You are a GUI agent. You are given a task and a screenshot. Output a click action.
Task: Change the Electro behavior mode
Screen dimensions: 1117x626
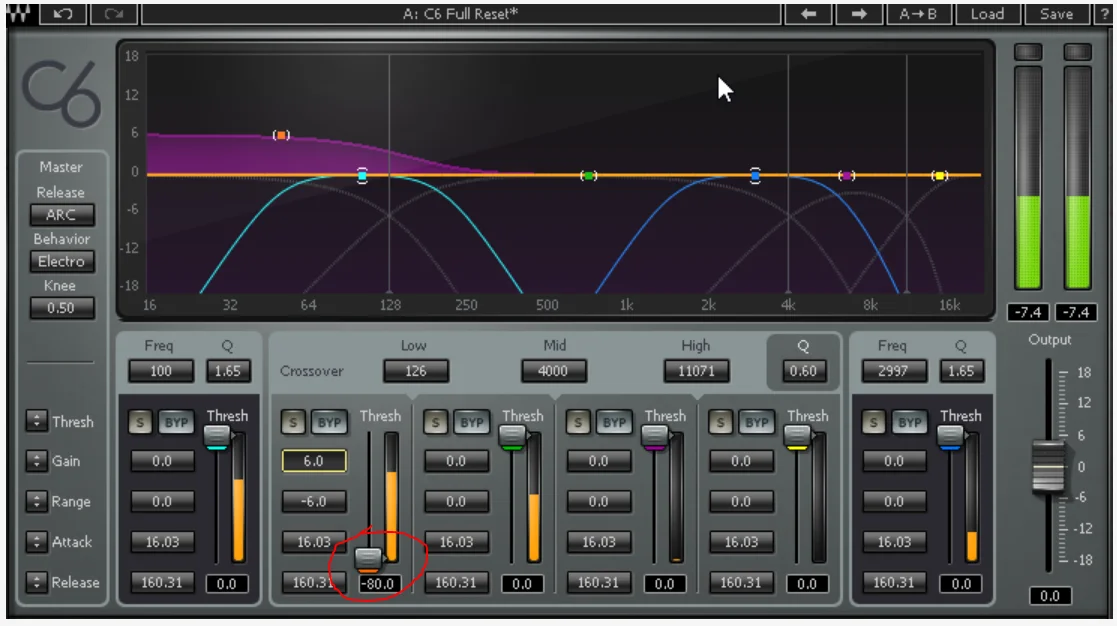[61, 261]
